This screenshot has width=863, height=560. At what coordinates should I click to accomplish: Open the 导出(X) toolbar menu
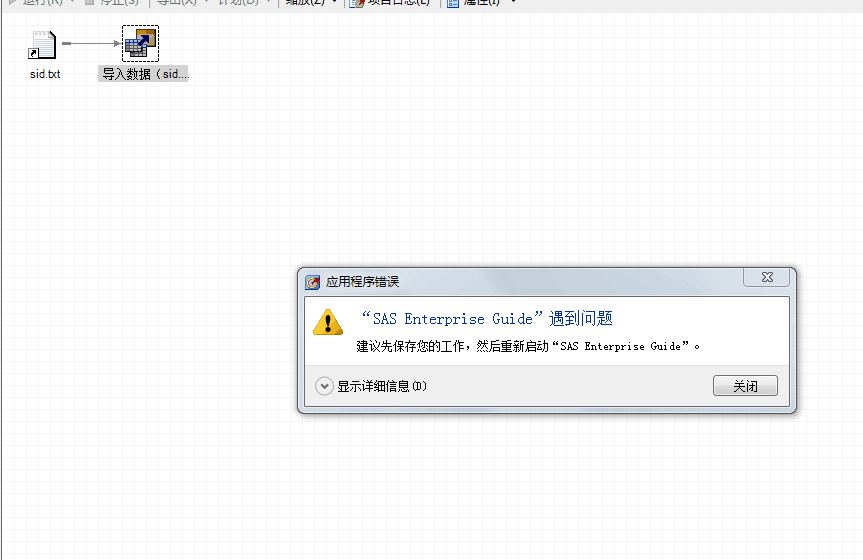click(x=182, y=2)
